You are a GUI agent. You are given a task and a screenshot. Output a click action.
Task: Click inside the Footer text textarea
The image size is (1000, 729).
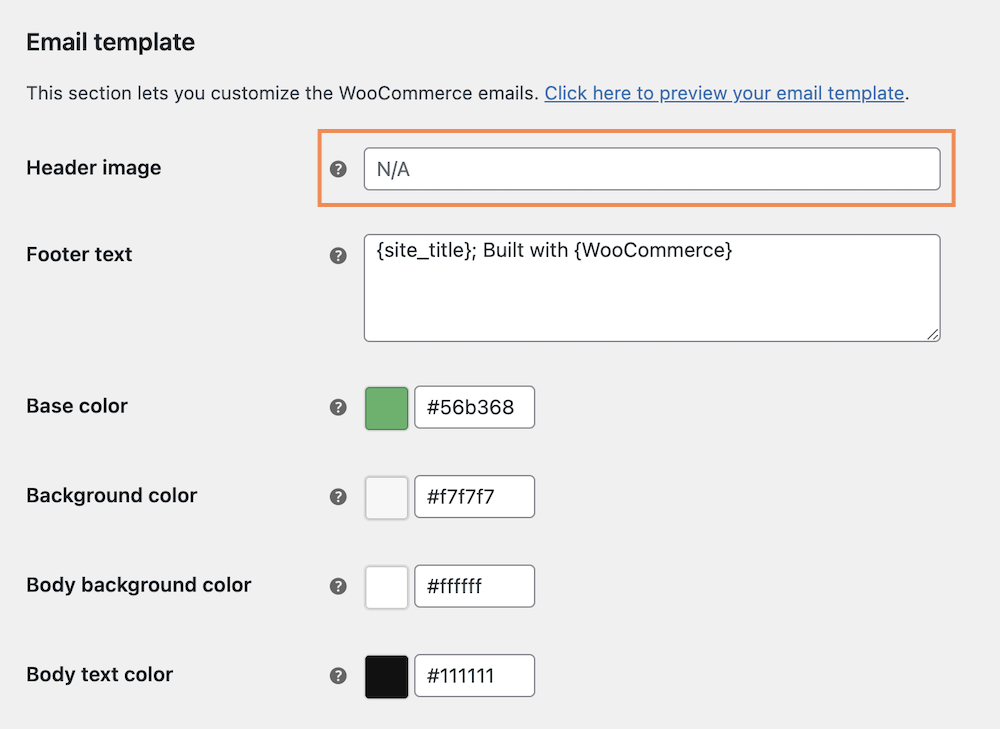pos(650,288)
